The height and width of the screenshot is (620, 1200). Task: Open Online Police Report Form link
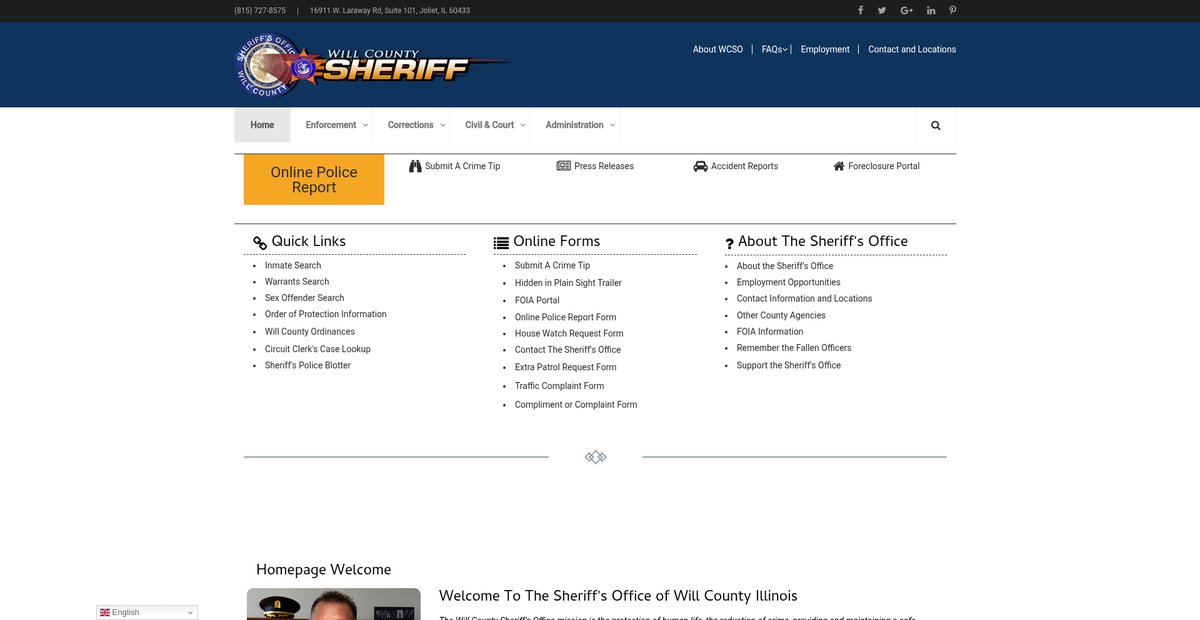(566, 317)
